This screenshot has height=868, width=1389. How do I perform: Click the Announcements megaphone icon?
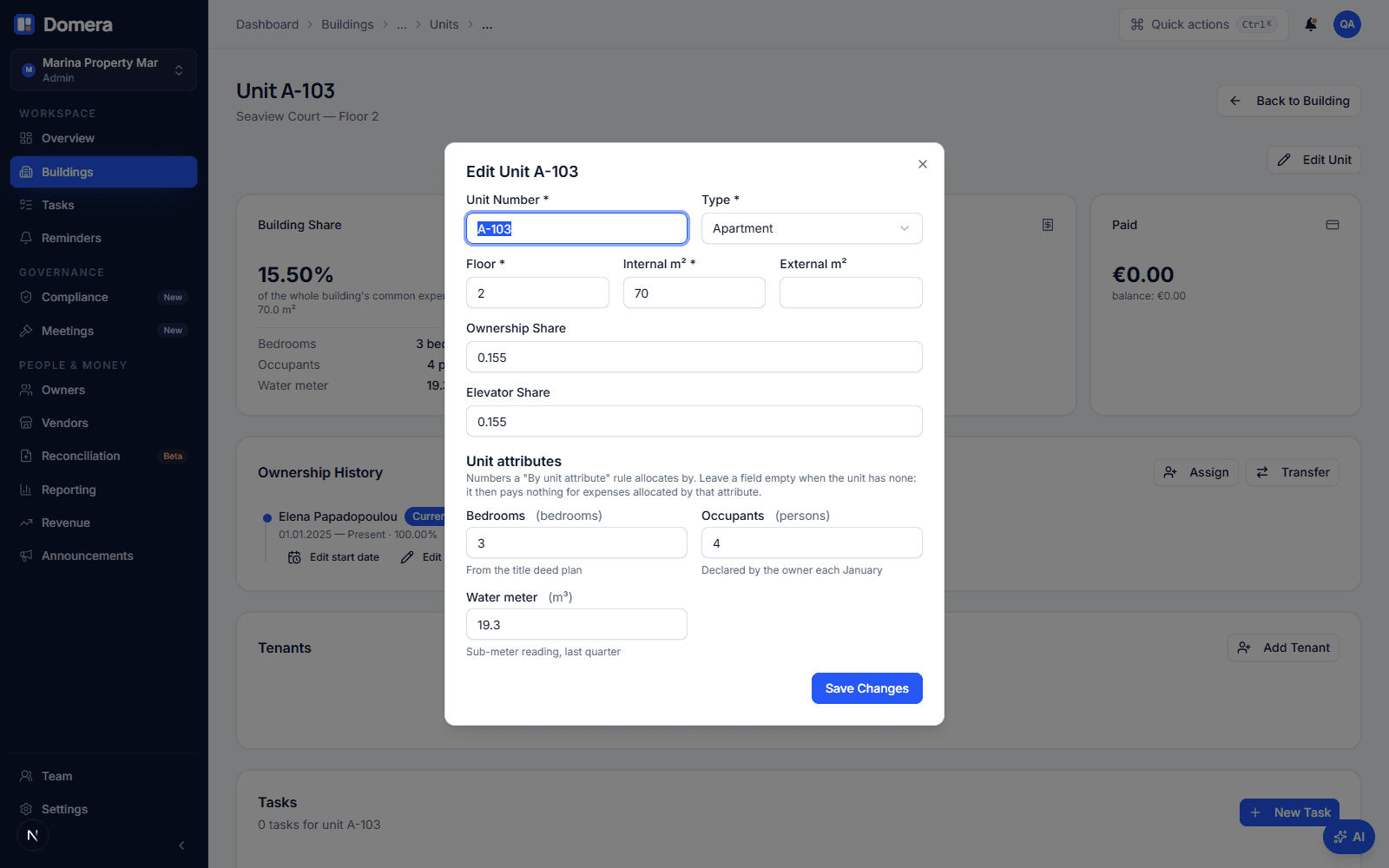point(26,556)
